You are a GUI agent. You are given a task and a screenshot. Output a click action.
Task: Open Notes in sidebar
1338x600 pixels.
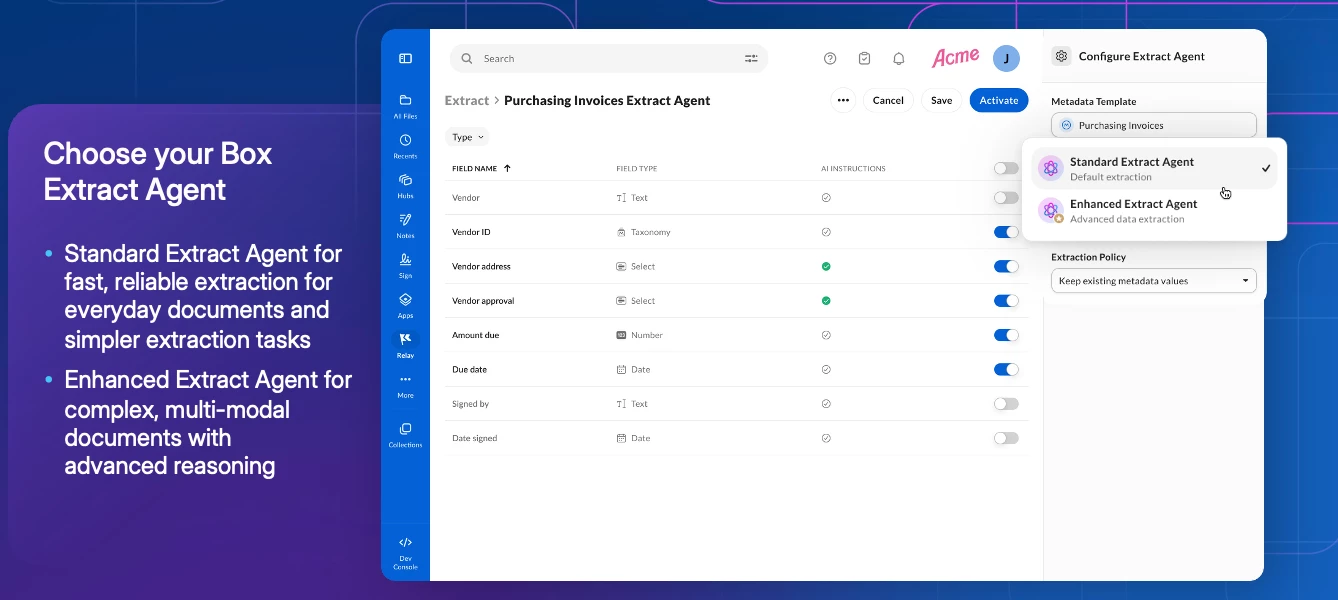(x=405, y=225)
